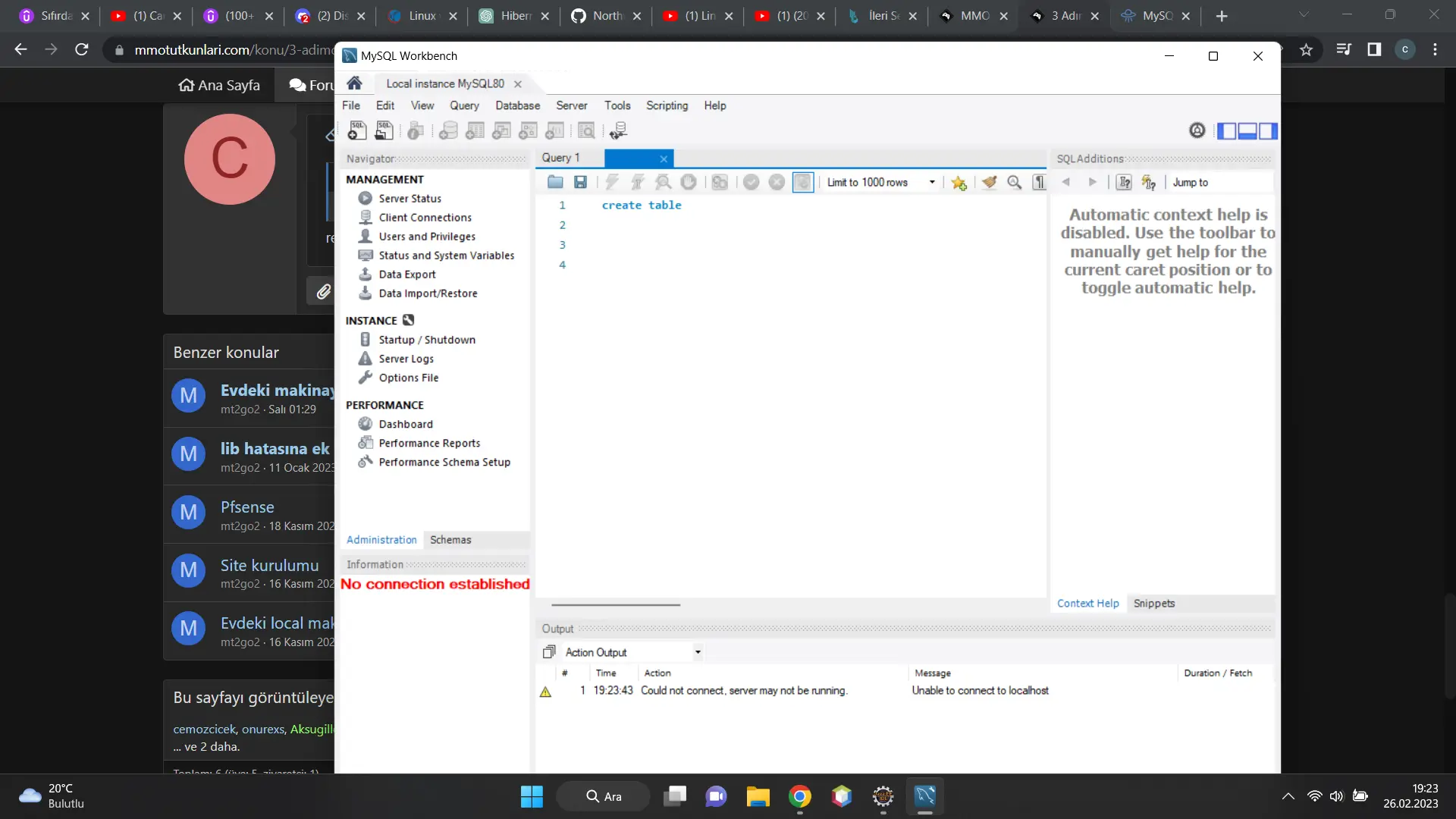This screenshot has height=819, width=1456.
Task: Click the Execute Query lightning bolt icon
Action: [612, 181]
